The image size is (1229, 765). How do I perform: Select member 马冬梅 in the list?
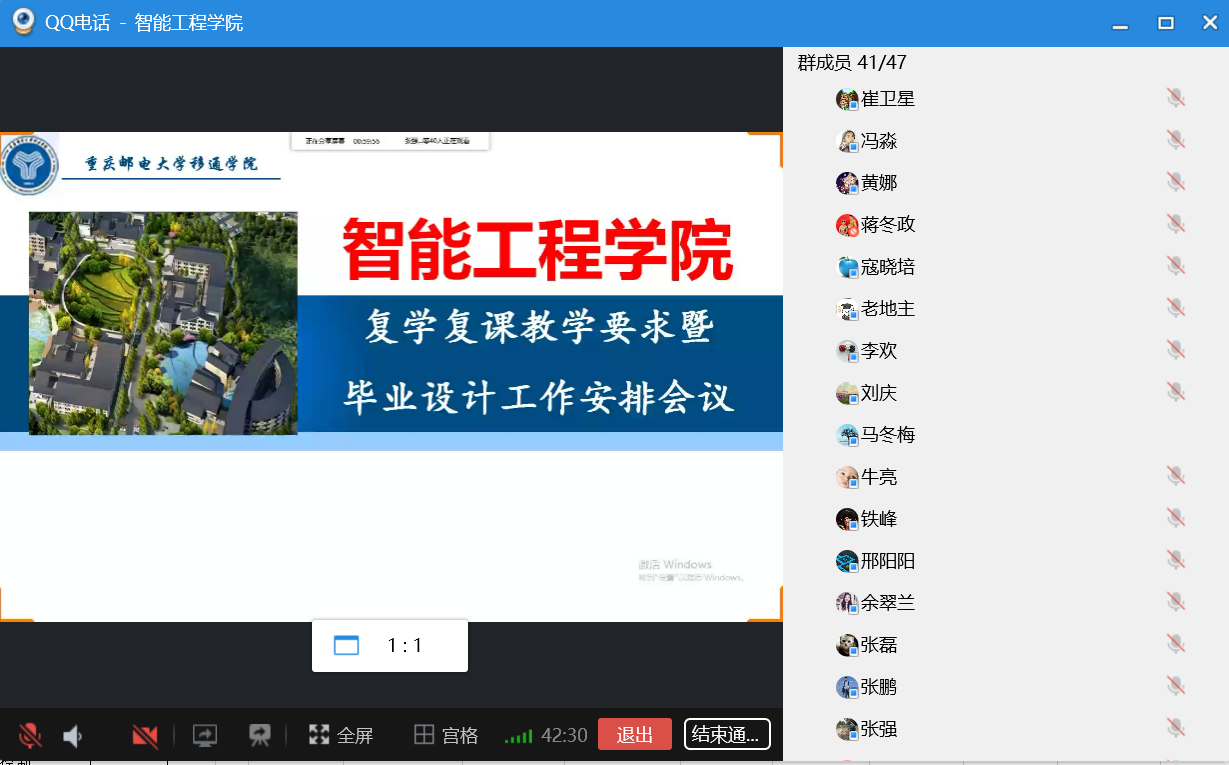[887, 435]
